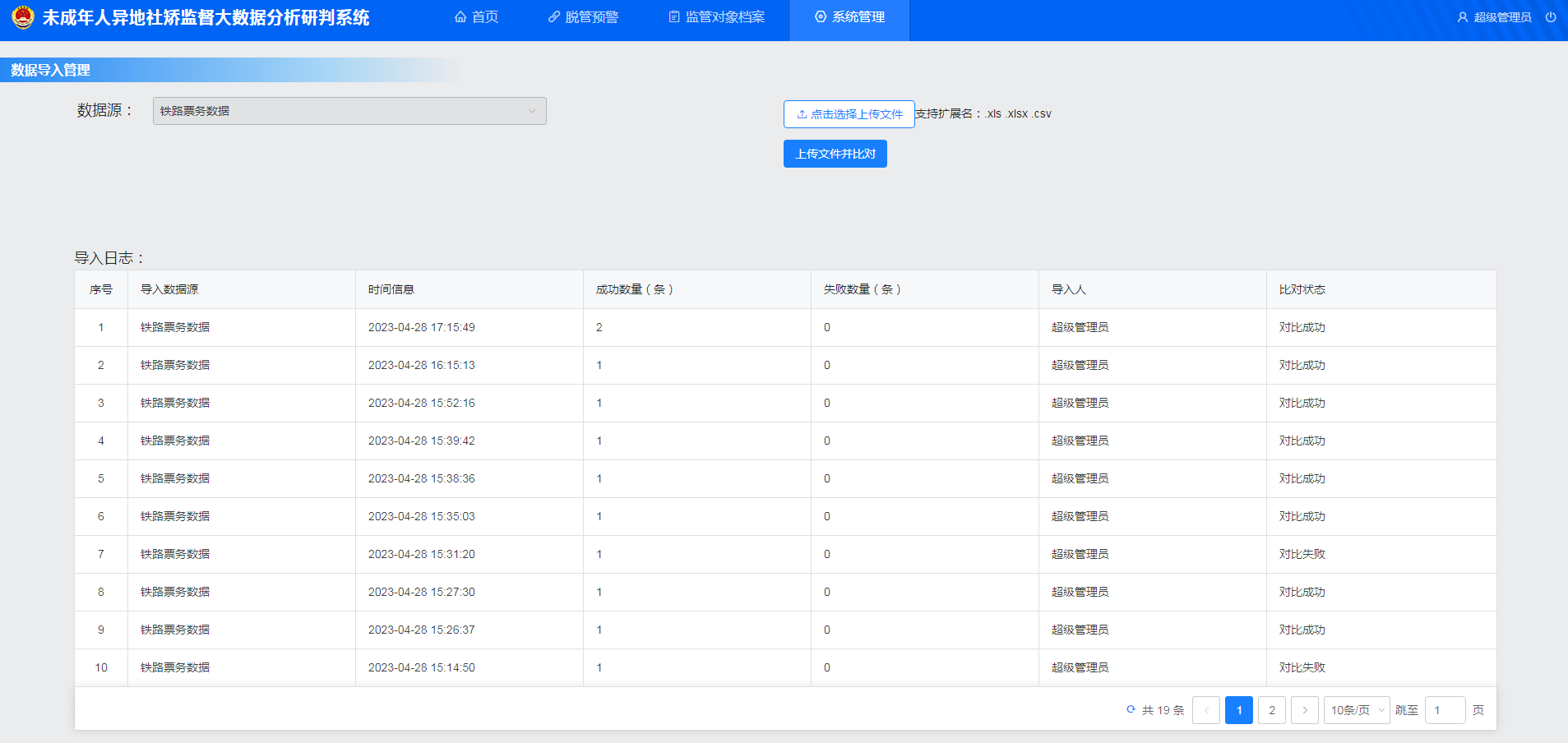
Task: Click the national emblem logo
Action: coord(22,17)
